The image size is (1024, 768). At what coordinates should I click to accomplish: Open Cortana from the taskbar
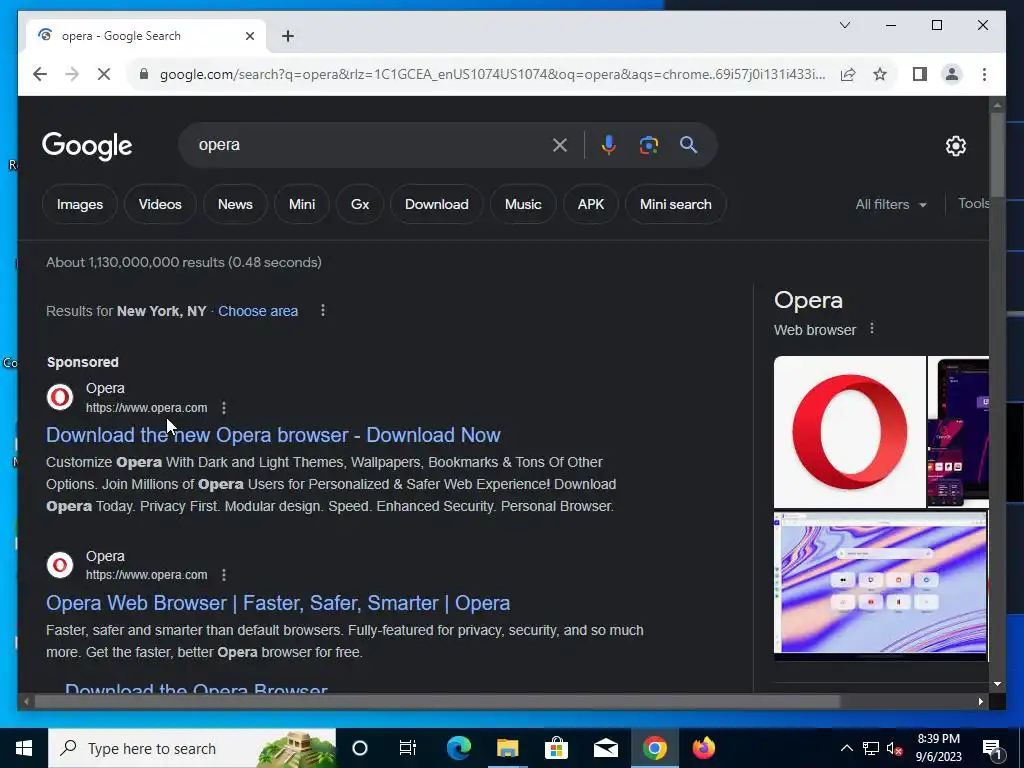tap(360, 748)
